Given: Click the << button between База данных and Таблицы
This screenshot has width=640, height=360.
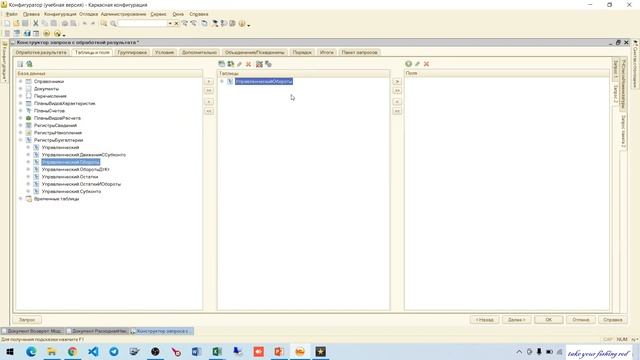Looking at the screenshot, I should 209,111.
